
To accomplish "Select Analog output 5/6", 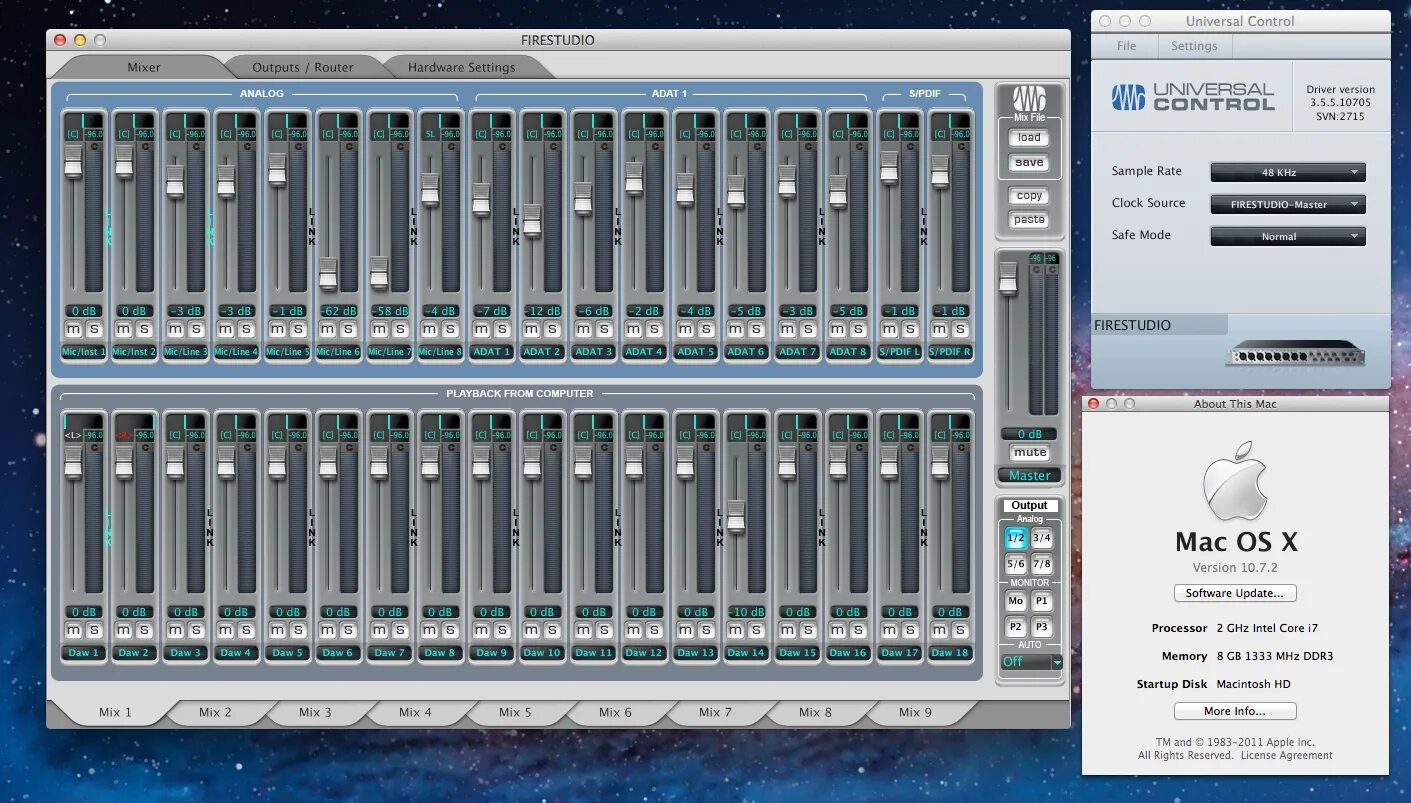I will [1016, 564].
